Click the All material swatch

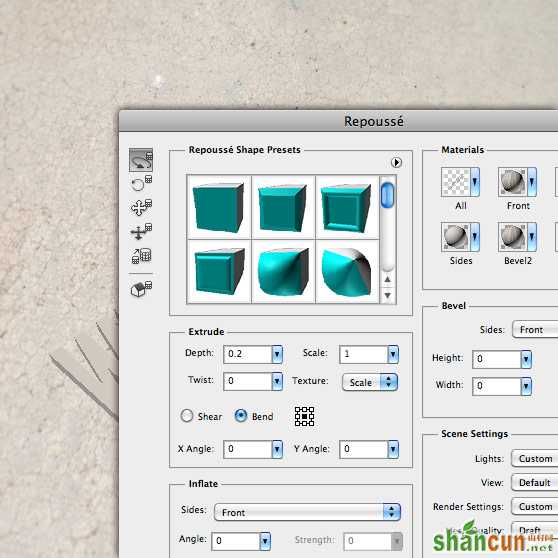tap(456, 182)
